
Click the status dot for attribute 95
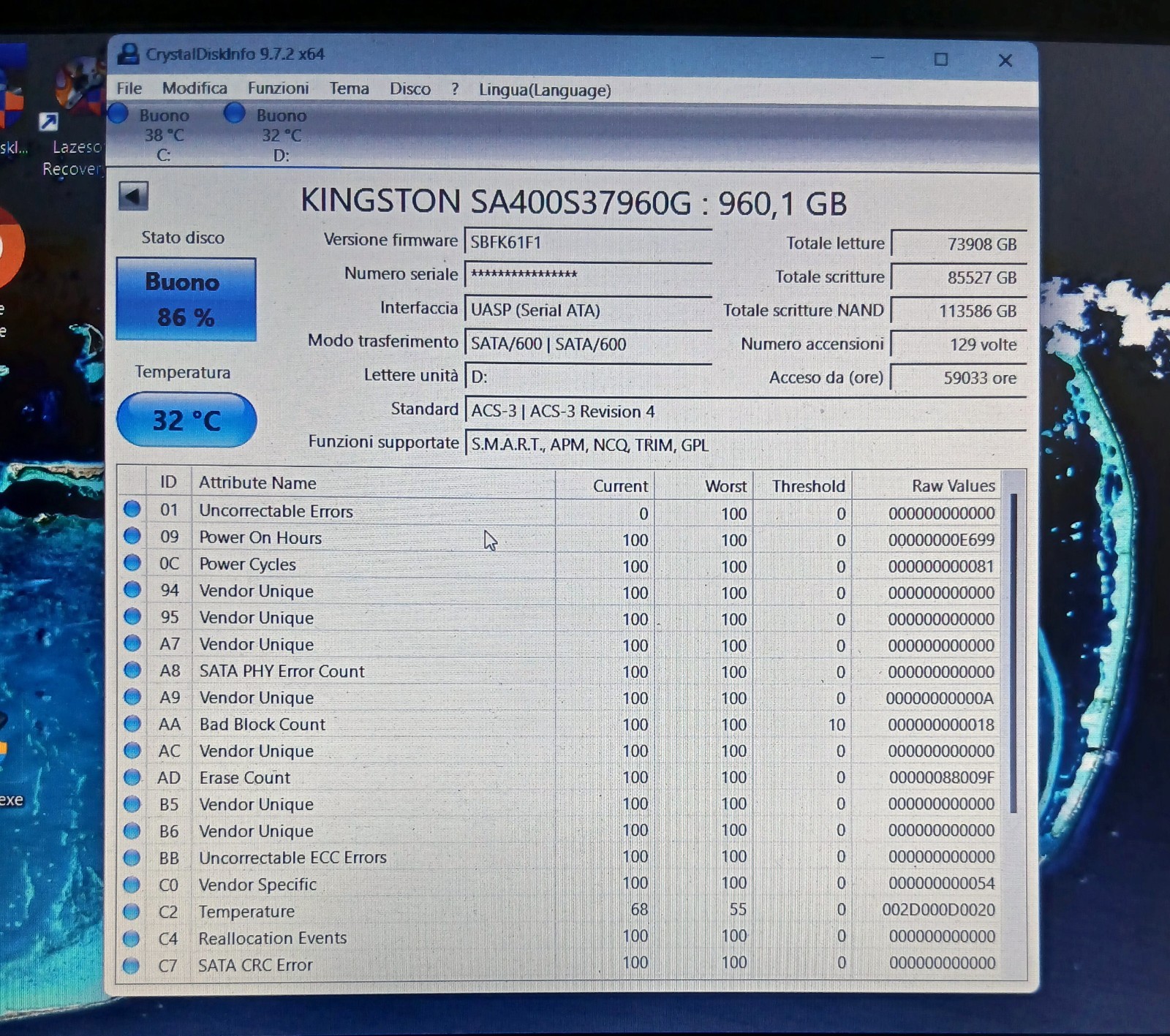[x=132, y=616]
